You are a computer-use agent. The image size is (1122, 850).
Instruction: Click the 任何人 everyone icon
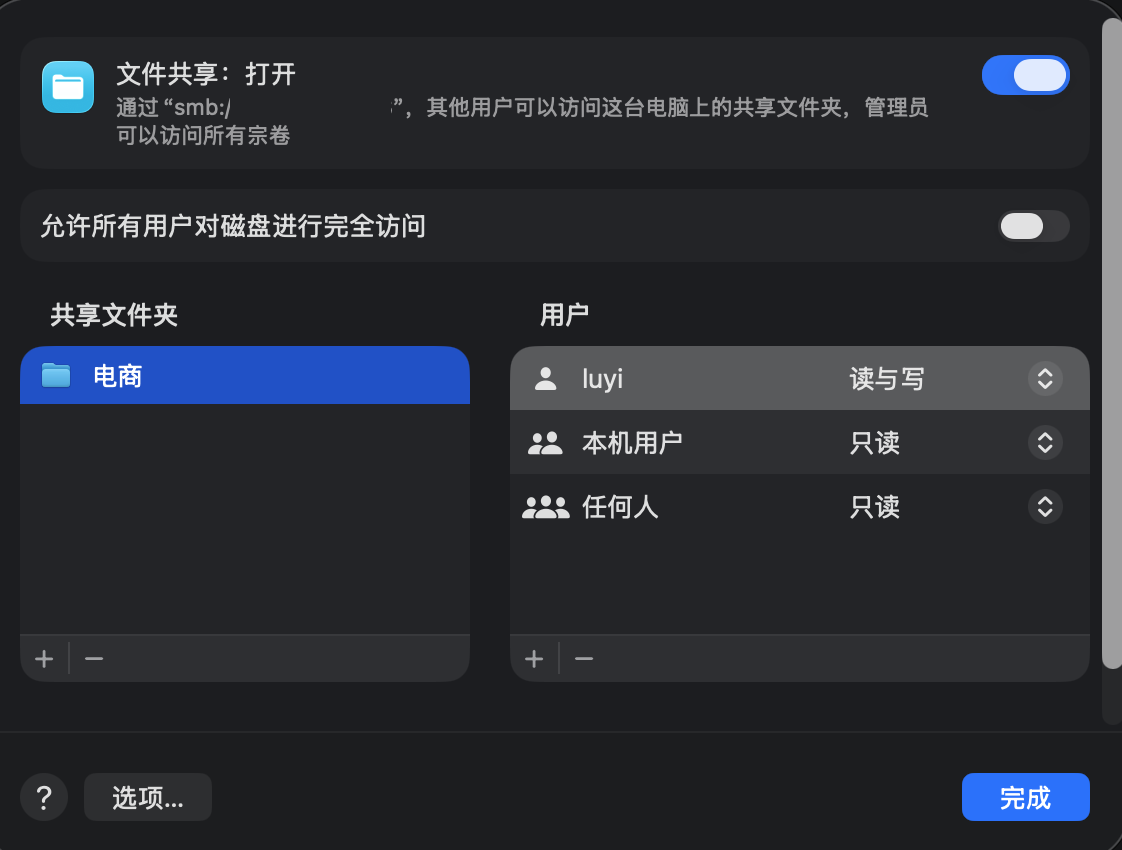545,507
